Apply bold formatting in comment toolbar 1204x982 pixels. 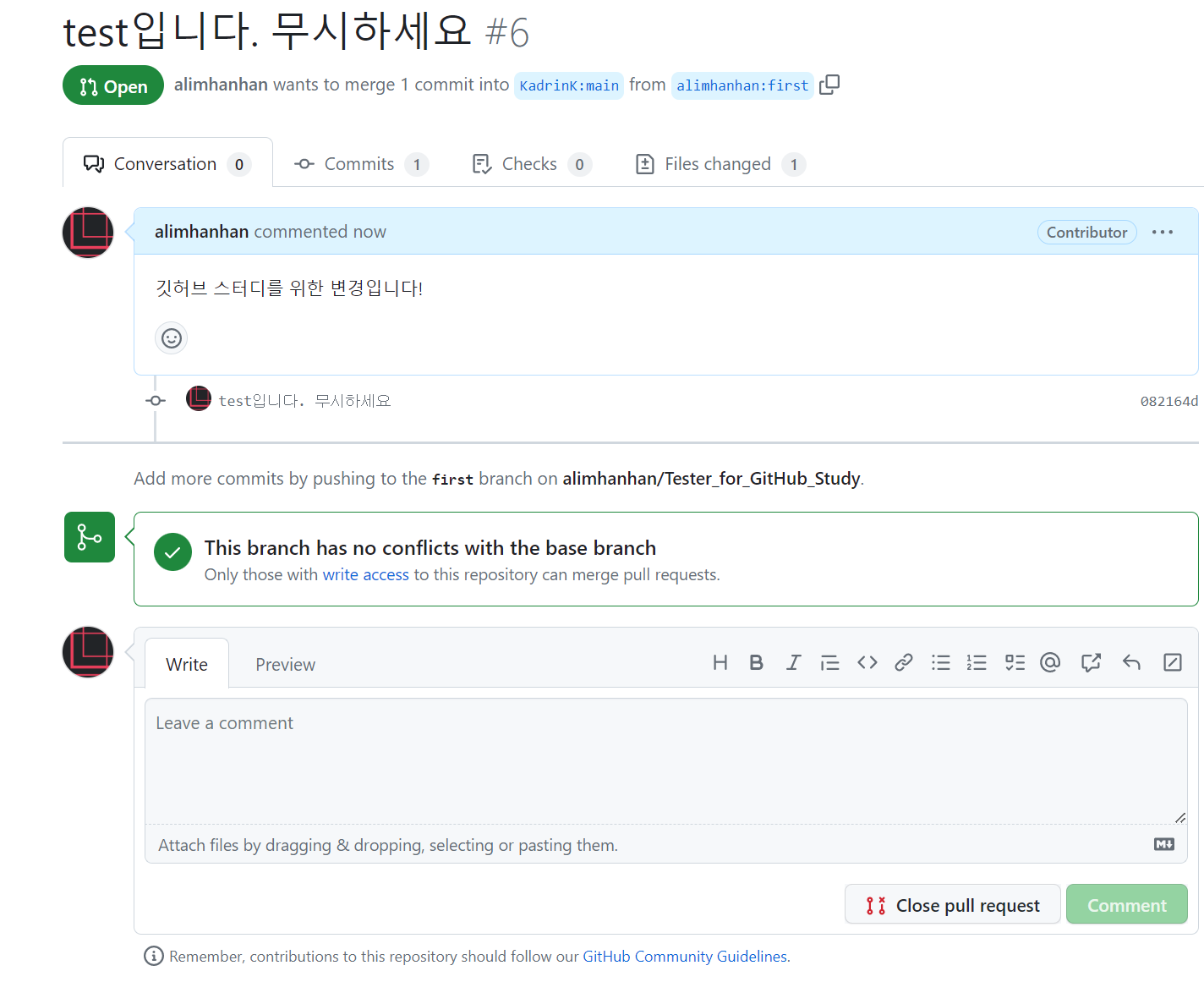click(x=757, y=662)
